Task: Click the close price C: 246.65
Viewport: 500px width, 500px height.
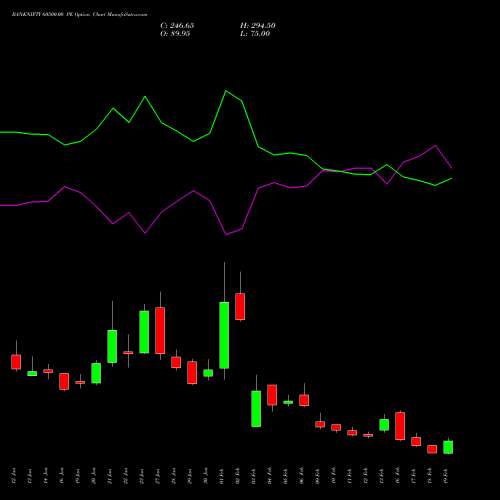Action: point(177,25)
